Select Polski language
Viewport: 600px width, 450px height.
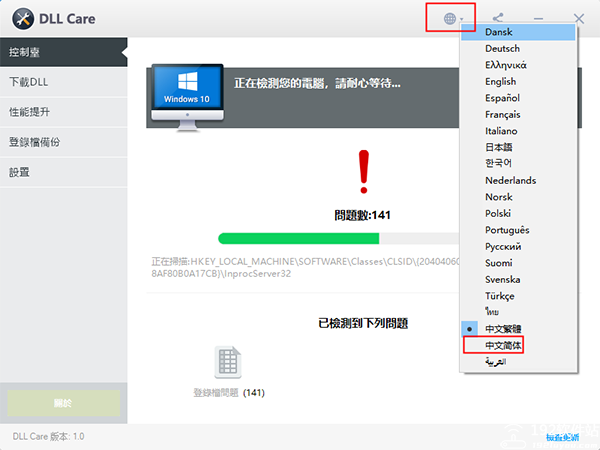point(518,213)
